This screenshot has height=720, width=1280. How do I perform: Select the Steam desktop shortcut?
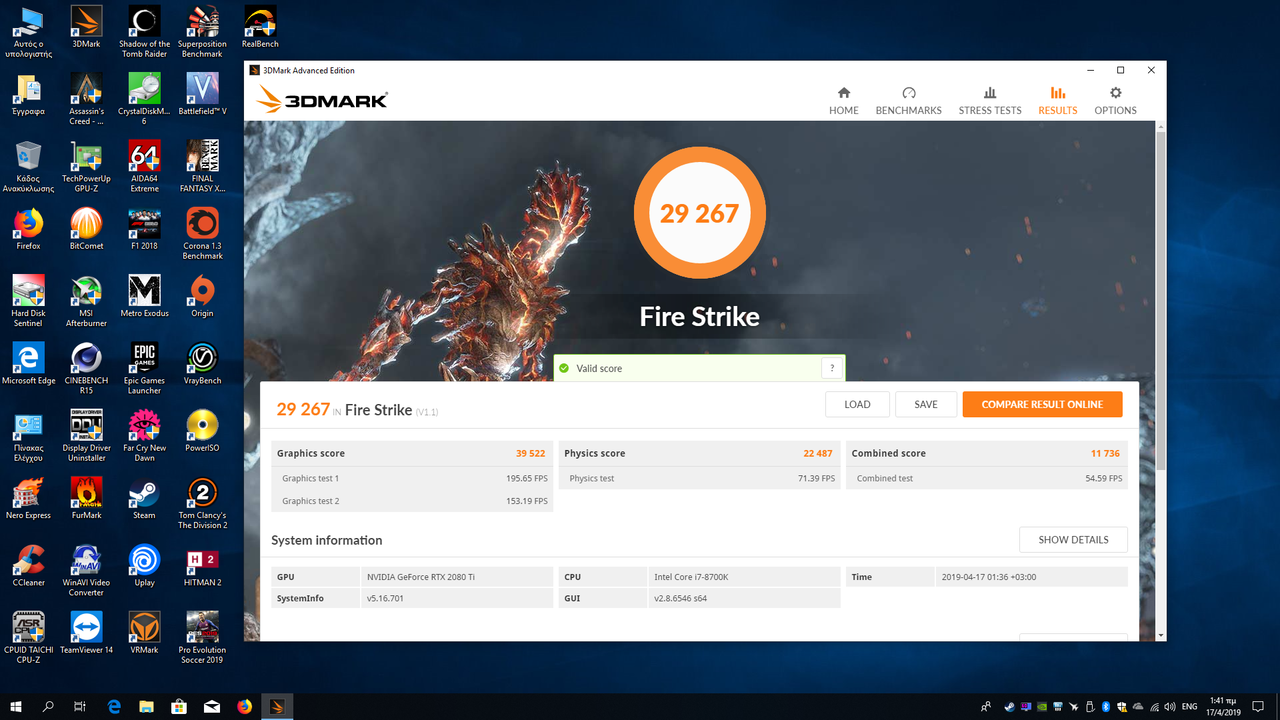pyautogui.click(x=144, y=499)
